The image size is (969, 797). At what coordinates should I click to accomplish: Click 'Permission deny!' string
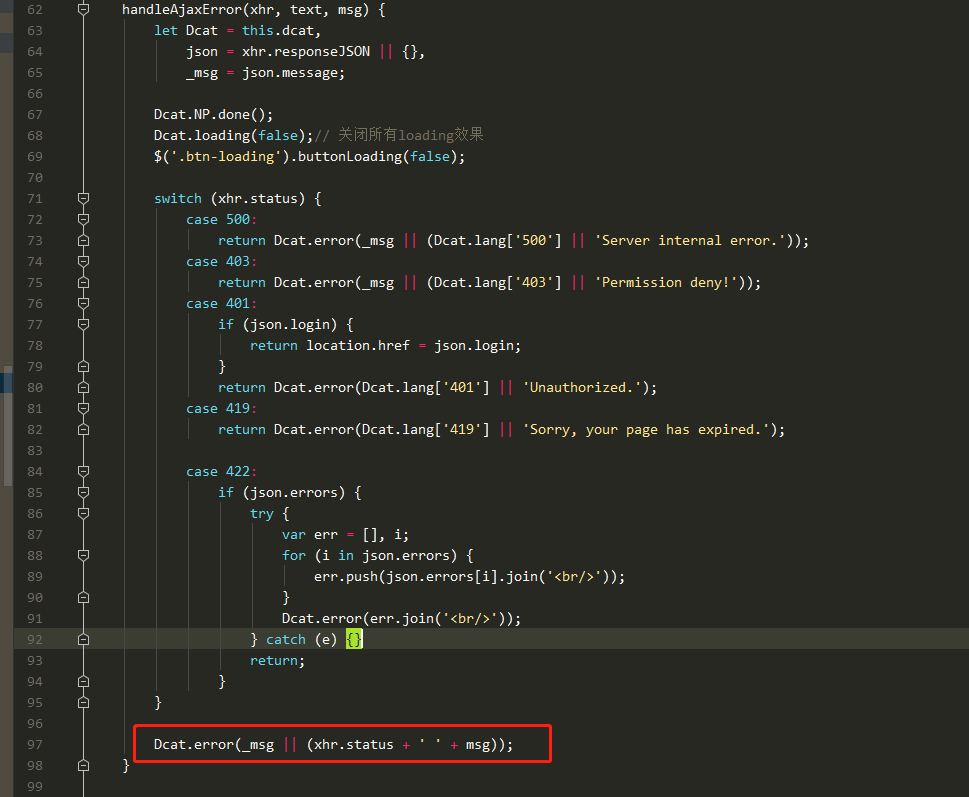pyautogui.click(x=666, y=283)
